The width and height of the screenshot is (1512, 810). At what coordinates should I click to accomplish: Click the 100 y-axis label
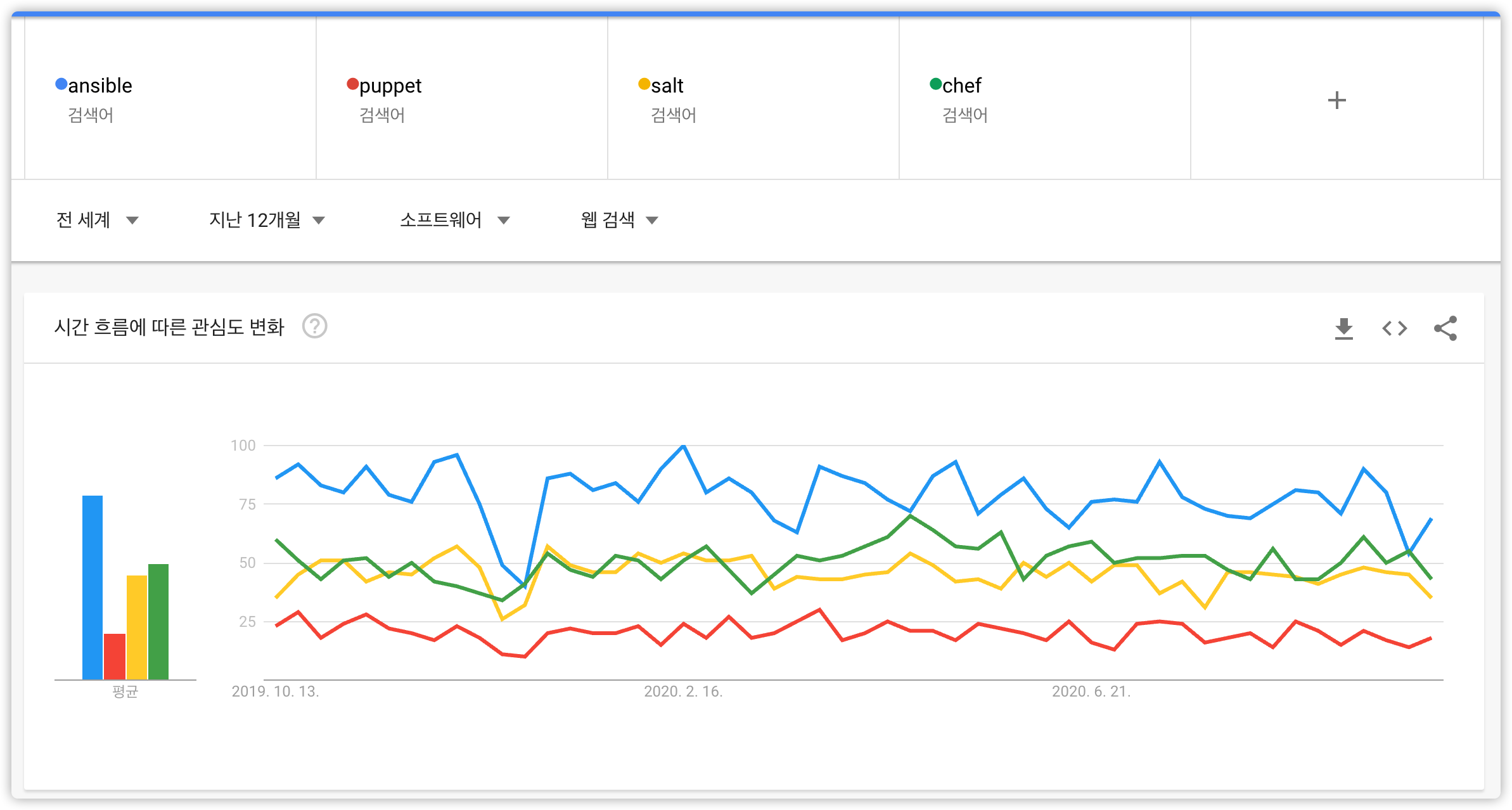coord(243,446)
